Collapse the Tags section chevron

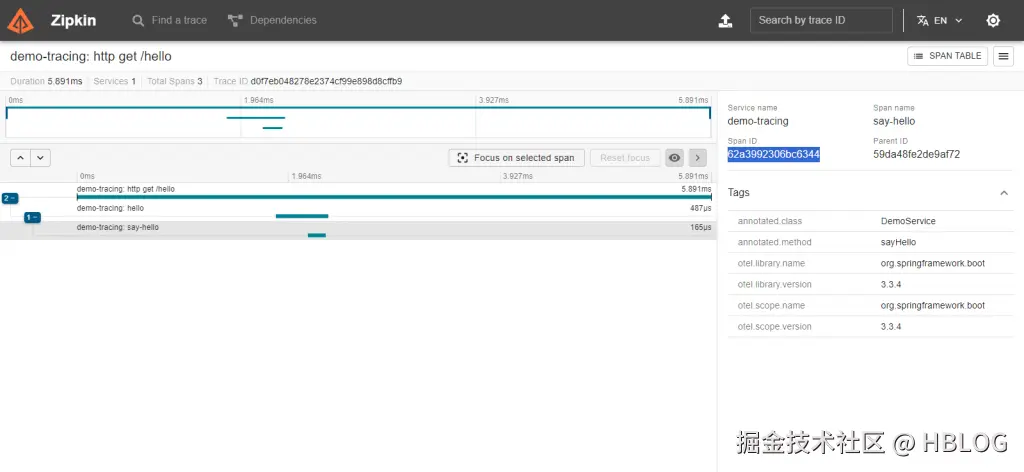coord(1004,193)
